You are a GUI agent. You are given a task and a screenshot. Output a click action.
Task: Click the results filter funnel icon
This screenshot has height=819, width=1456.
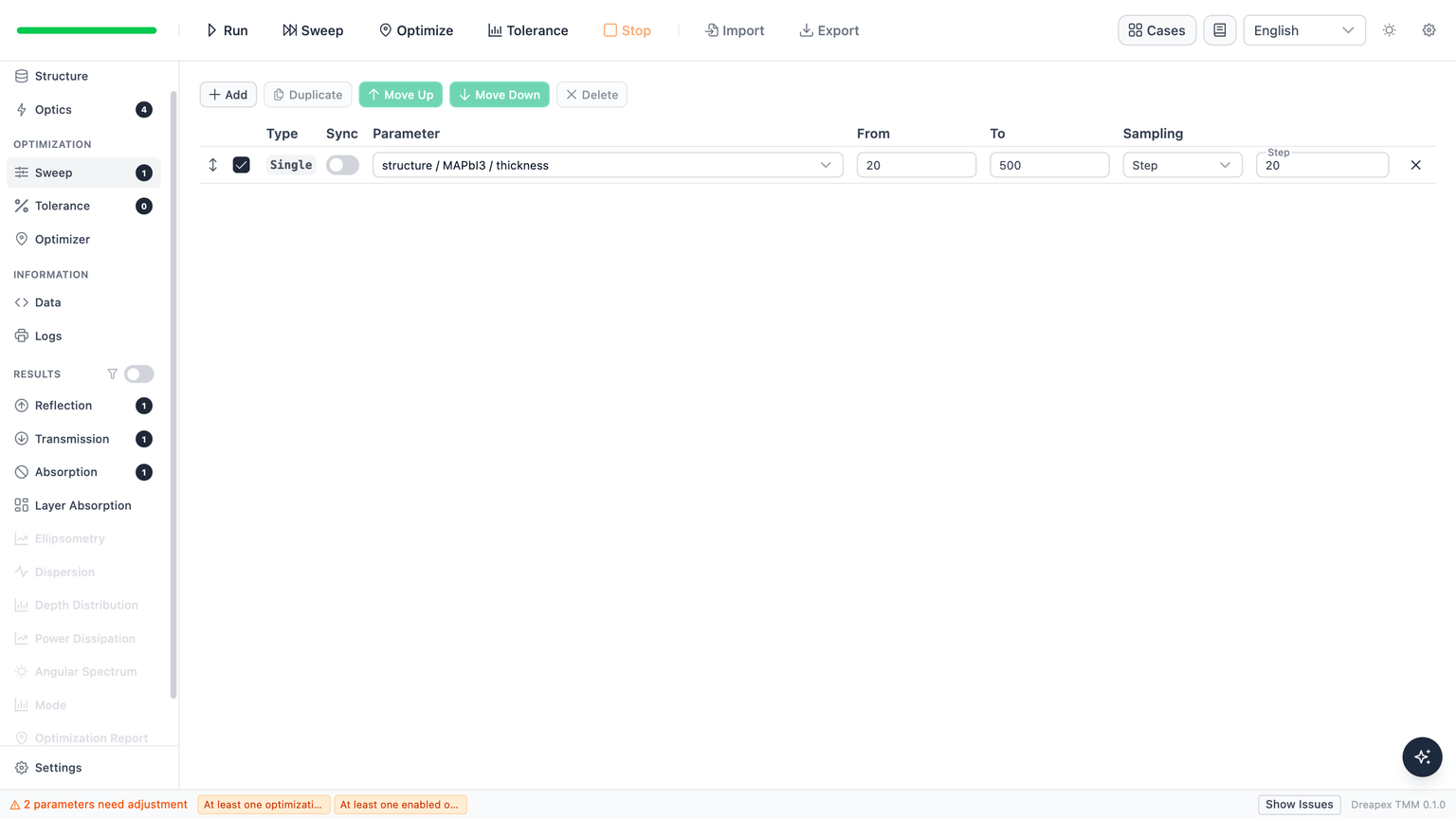tap(112, 373)
